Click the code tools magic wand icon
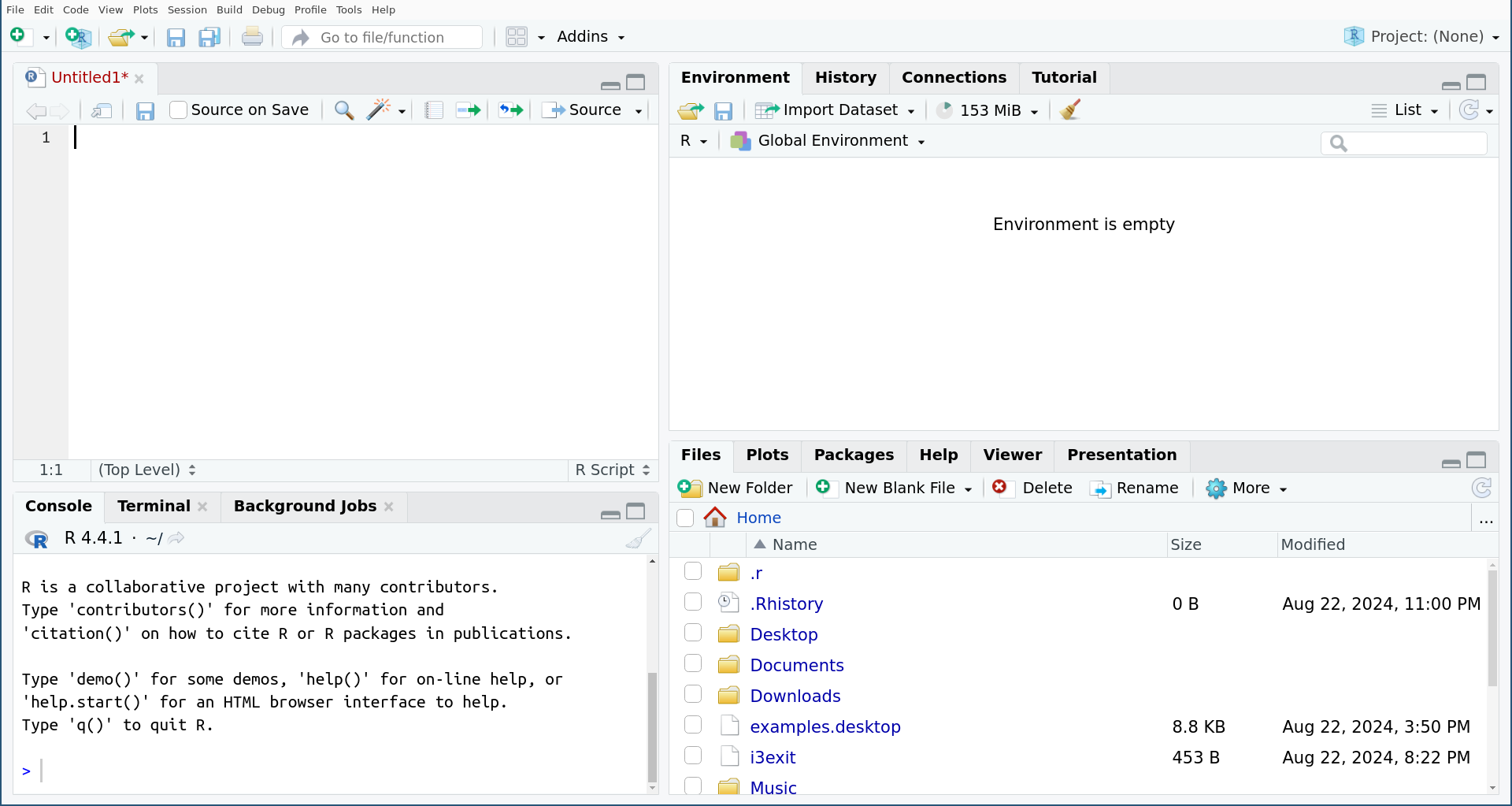The width and height of the screenshot is (1512, 806). point(379,110)
